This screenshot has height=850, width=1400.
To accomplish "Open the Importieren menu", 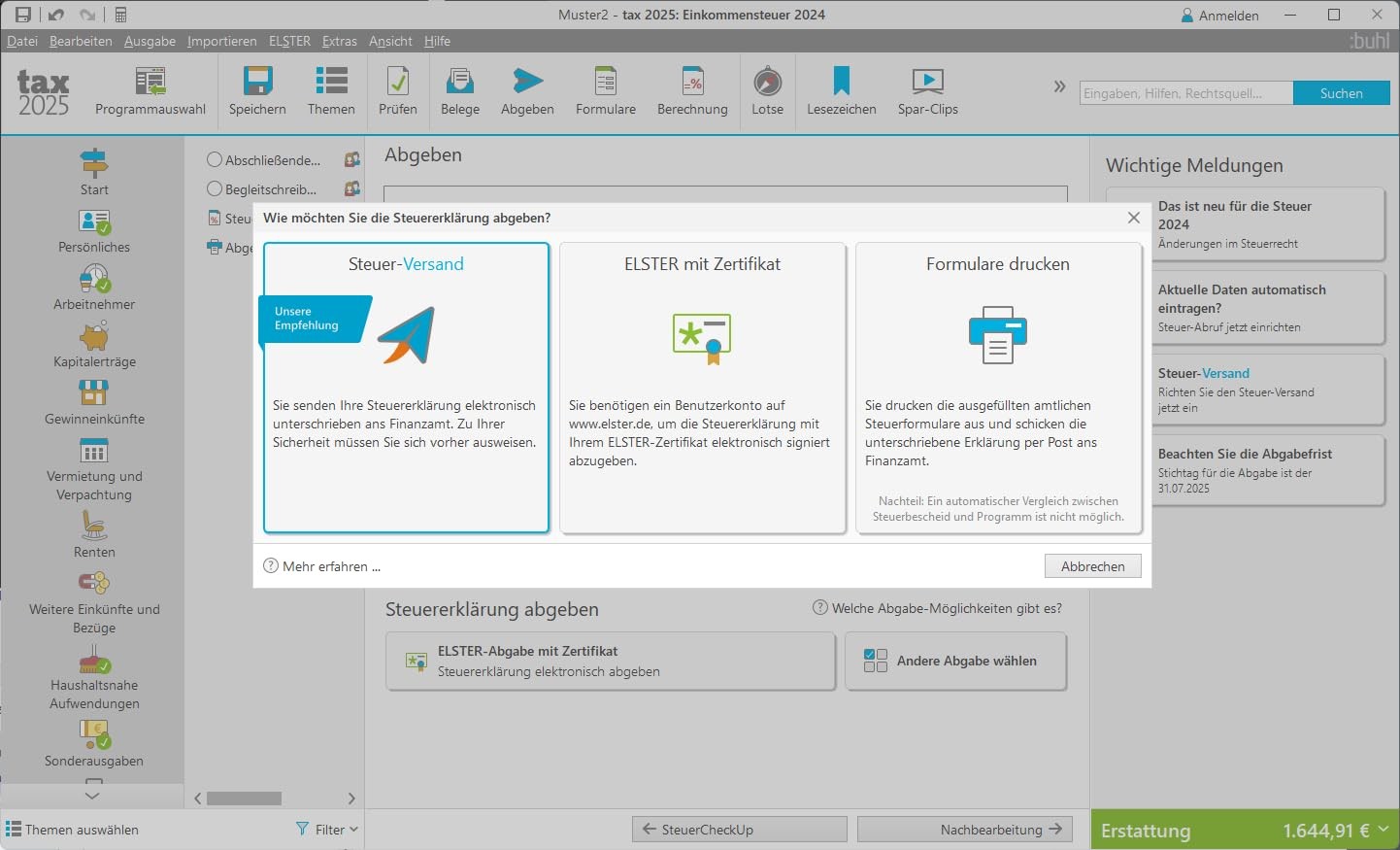I will 221,41.
